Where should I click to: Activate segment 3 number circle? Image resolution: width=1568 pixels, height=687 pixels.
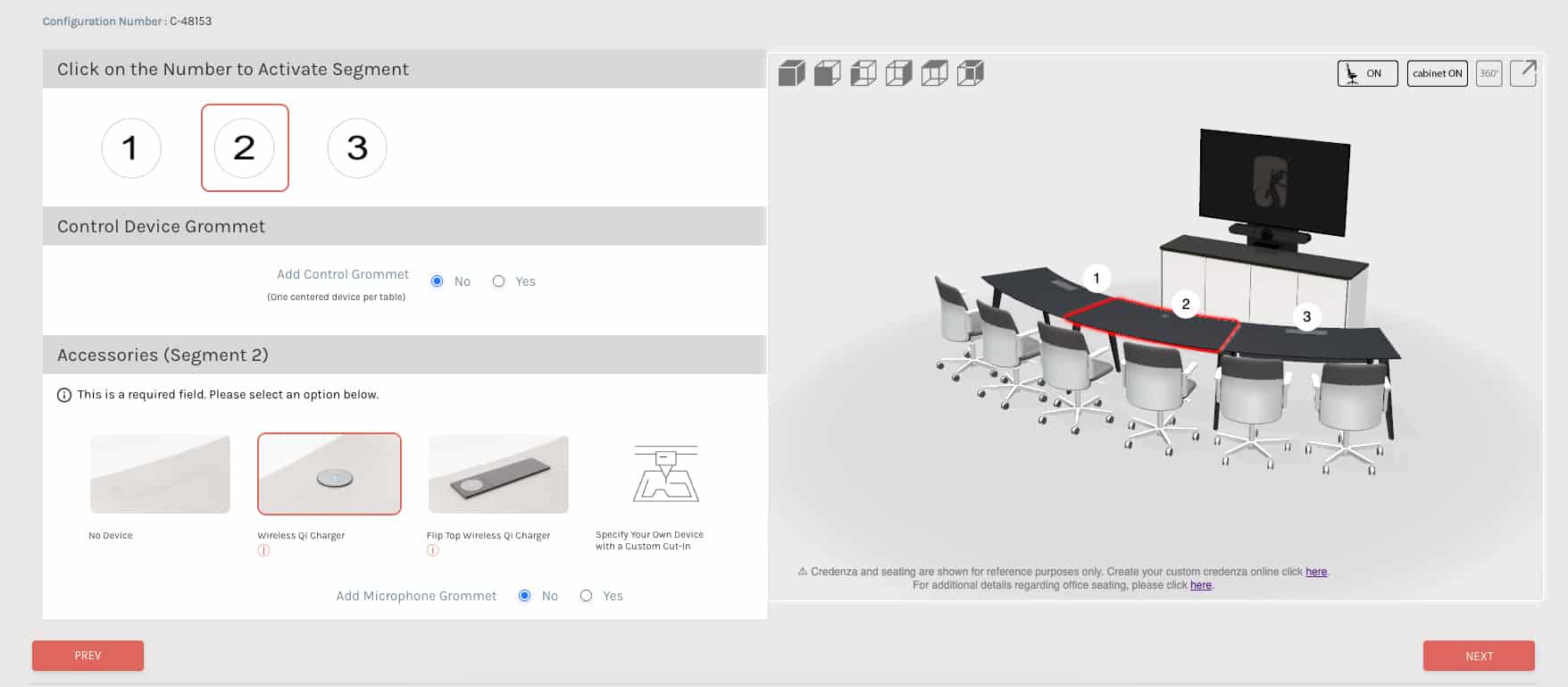[x=357, y=147]
